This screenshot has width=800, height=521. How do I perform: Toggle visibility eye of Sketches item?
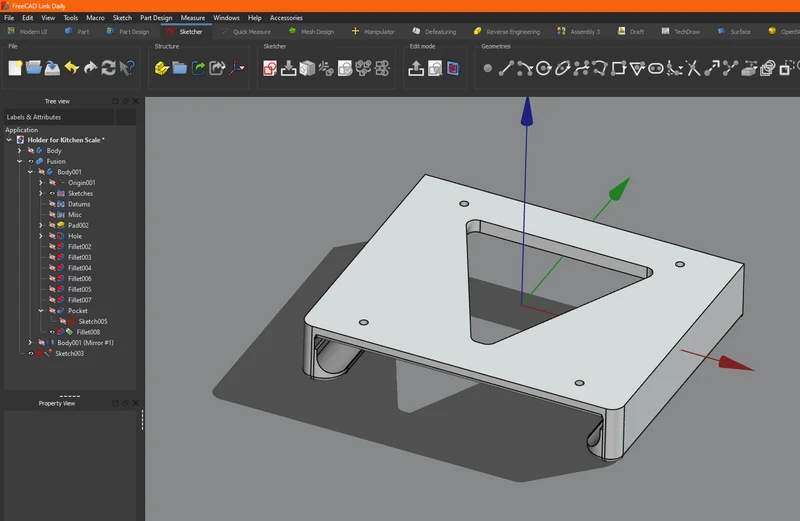click(x=52, y=193)
